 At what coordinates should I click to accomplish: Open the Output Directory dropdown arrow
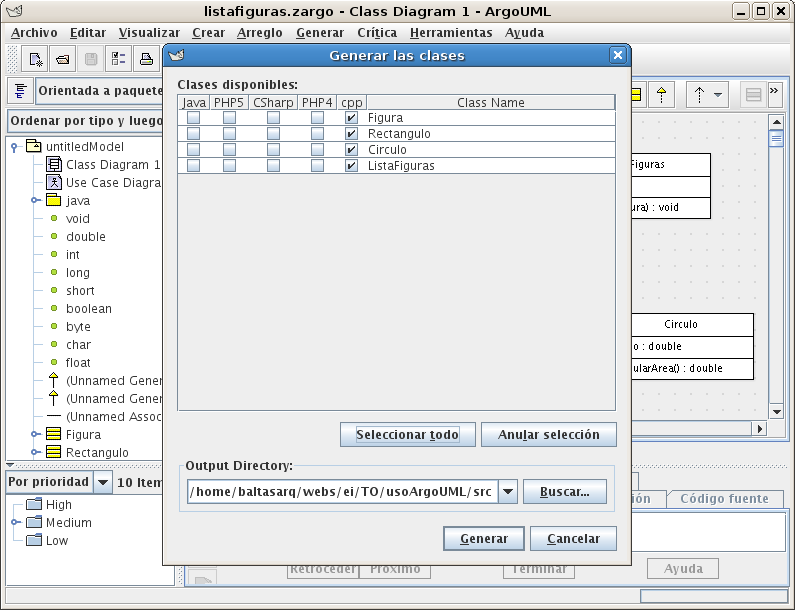[508, 491]
